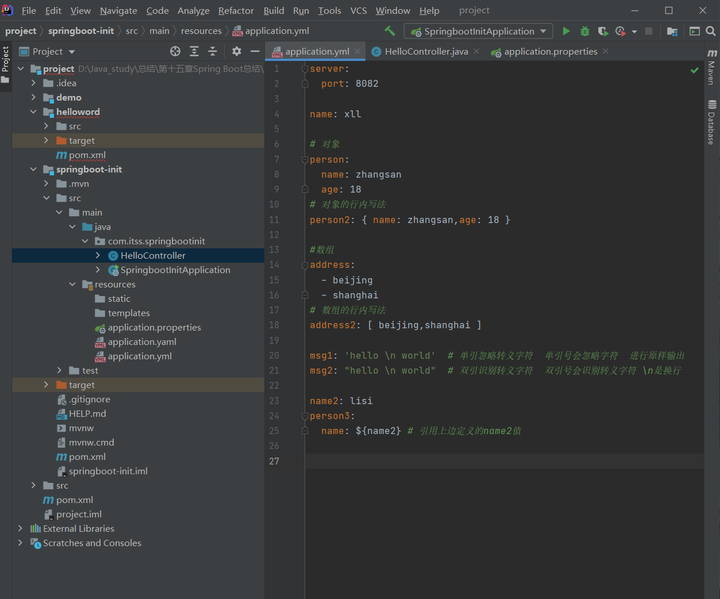Run with Coverage using the shield icon

pyautogui.click(x=603, y=31)
